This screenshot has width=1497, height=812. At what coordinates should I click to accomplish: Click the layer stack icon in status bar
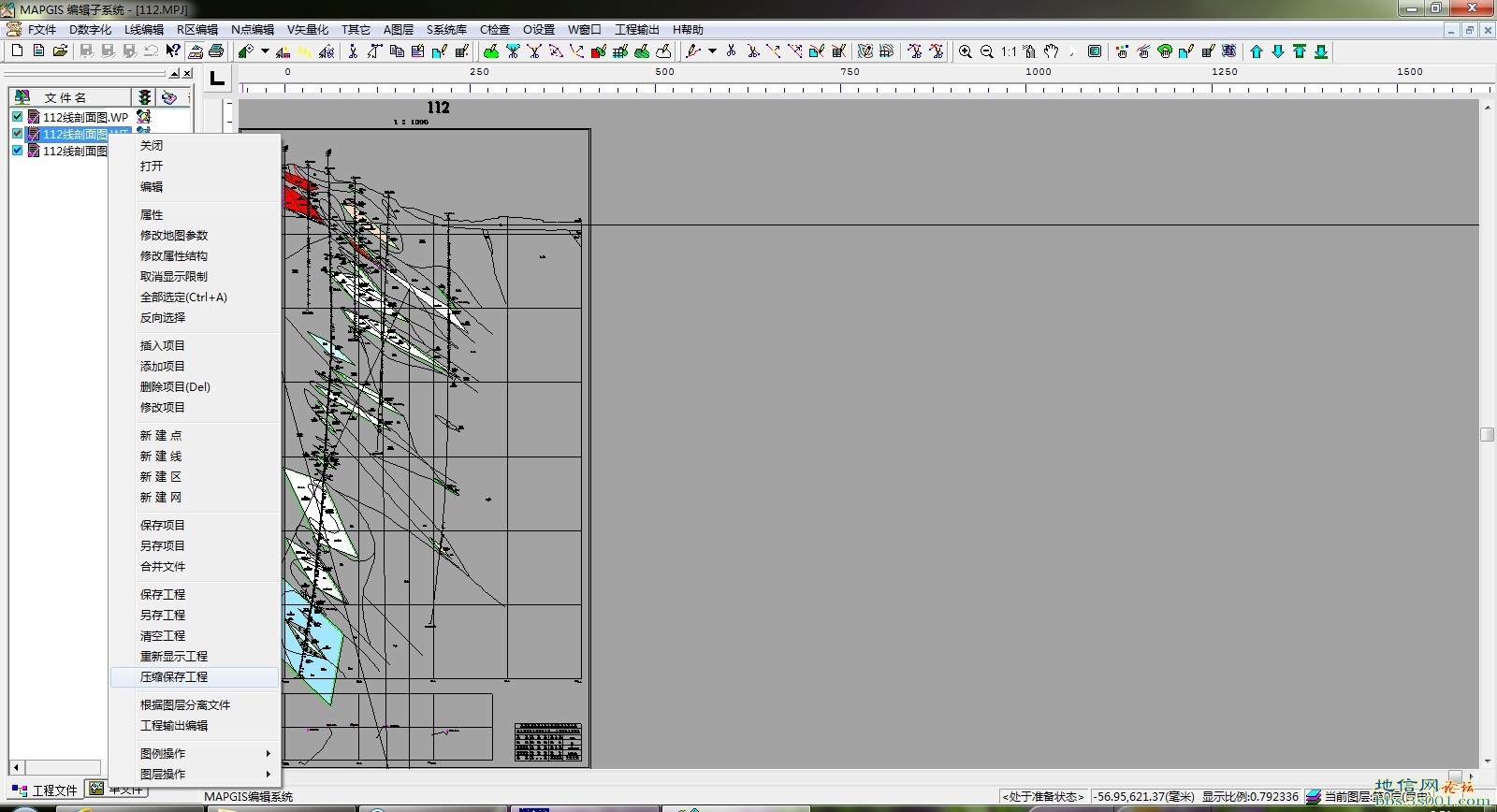click(1314, 797)
